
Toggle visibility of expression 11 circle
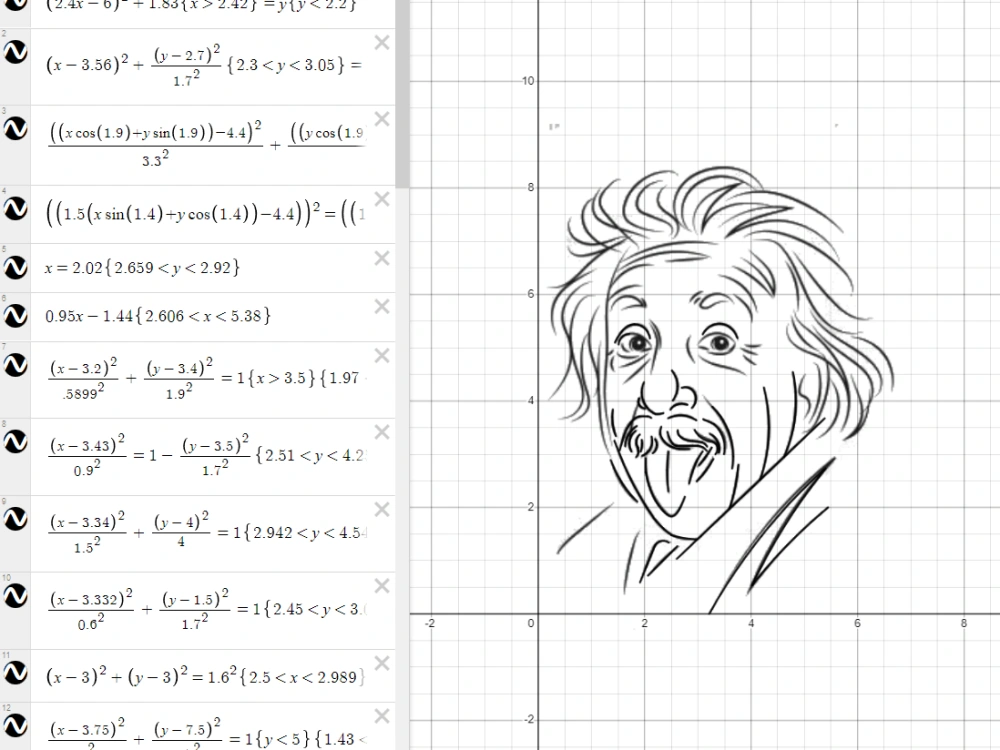(x=15, y=673)
